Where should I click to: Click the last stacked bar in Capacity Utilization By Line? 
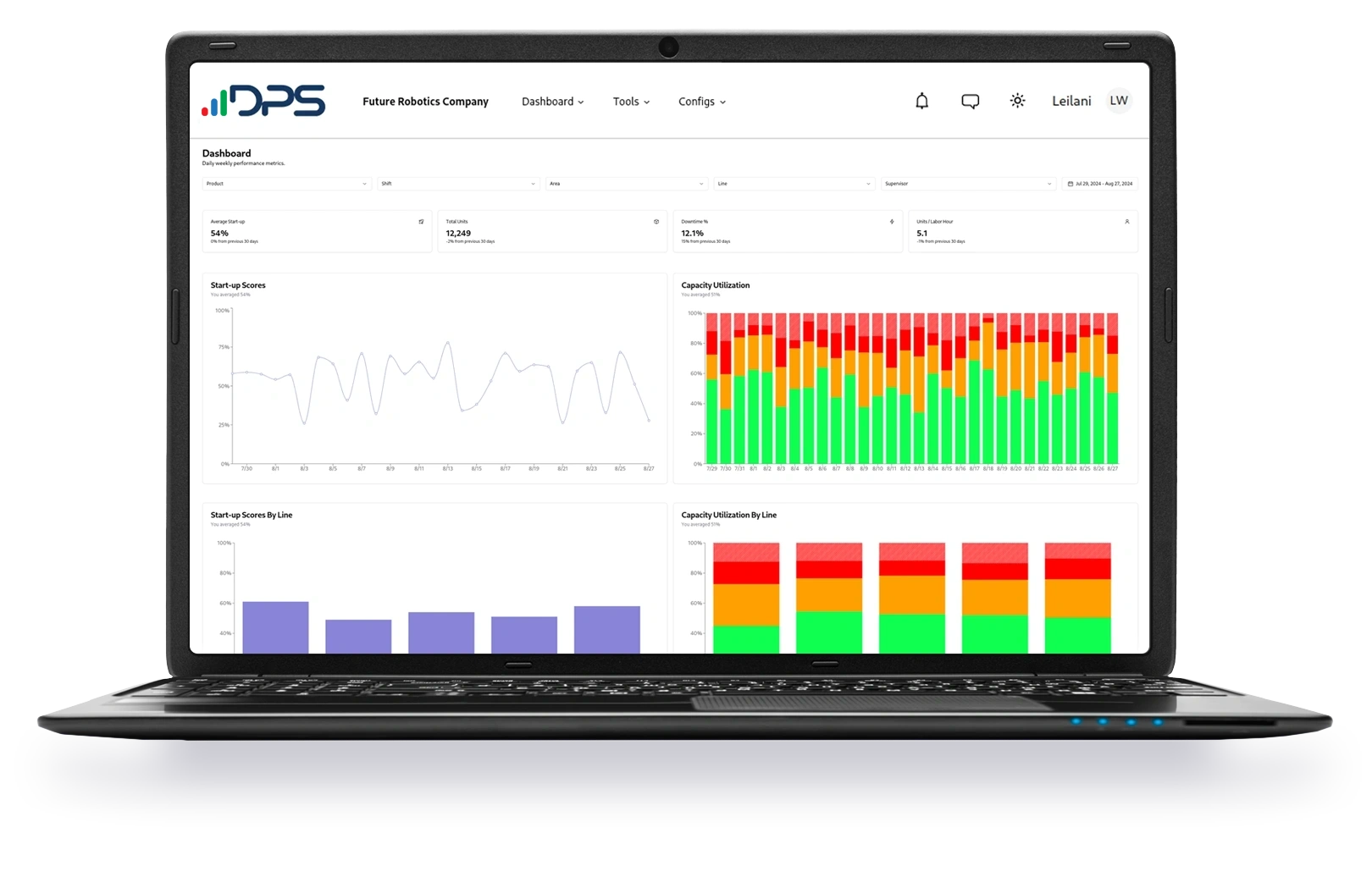tap(1077, 599)
